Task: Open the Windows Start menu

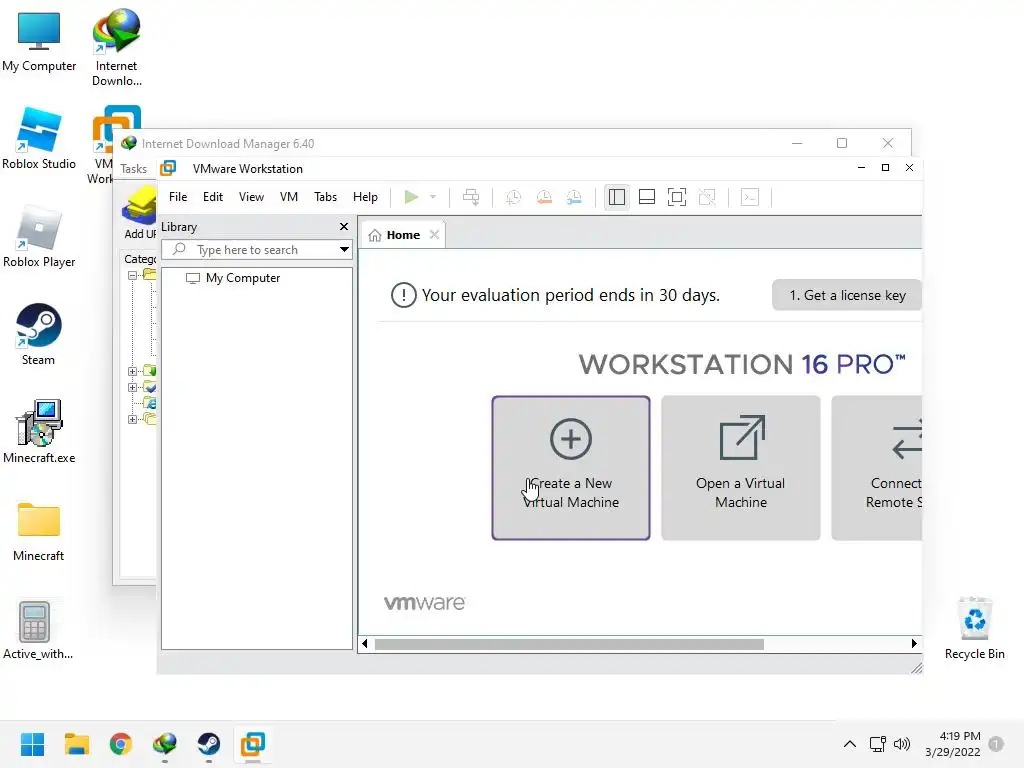Action: pos(32,744)
